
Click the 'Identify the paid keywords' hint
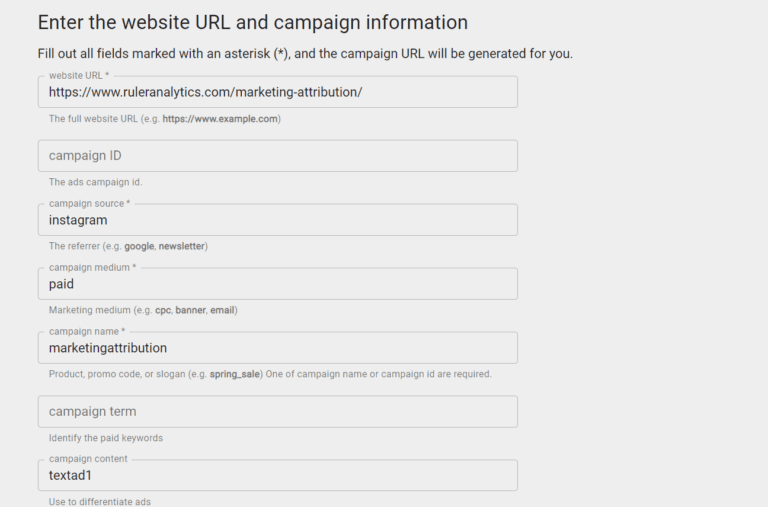tap(105, 438)
